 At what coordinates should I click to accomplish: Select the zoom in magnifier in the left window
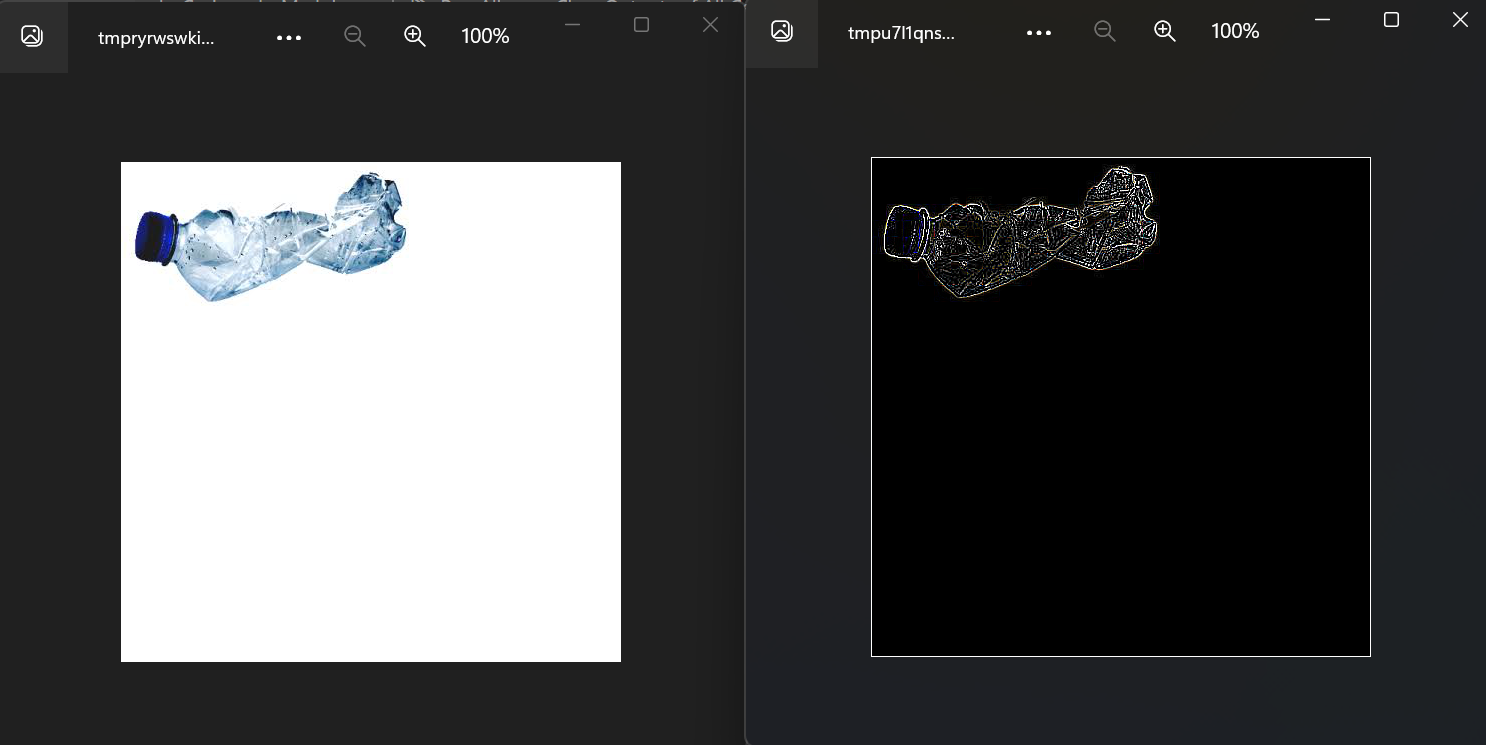click(x=415, y=36)
